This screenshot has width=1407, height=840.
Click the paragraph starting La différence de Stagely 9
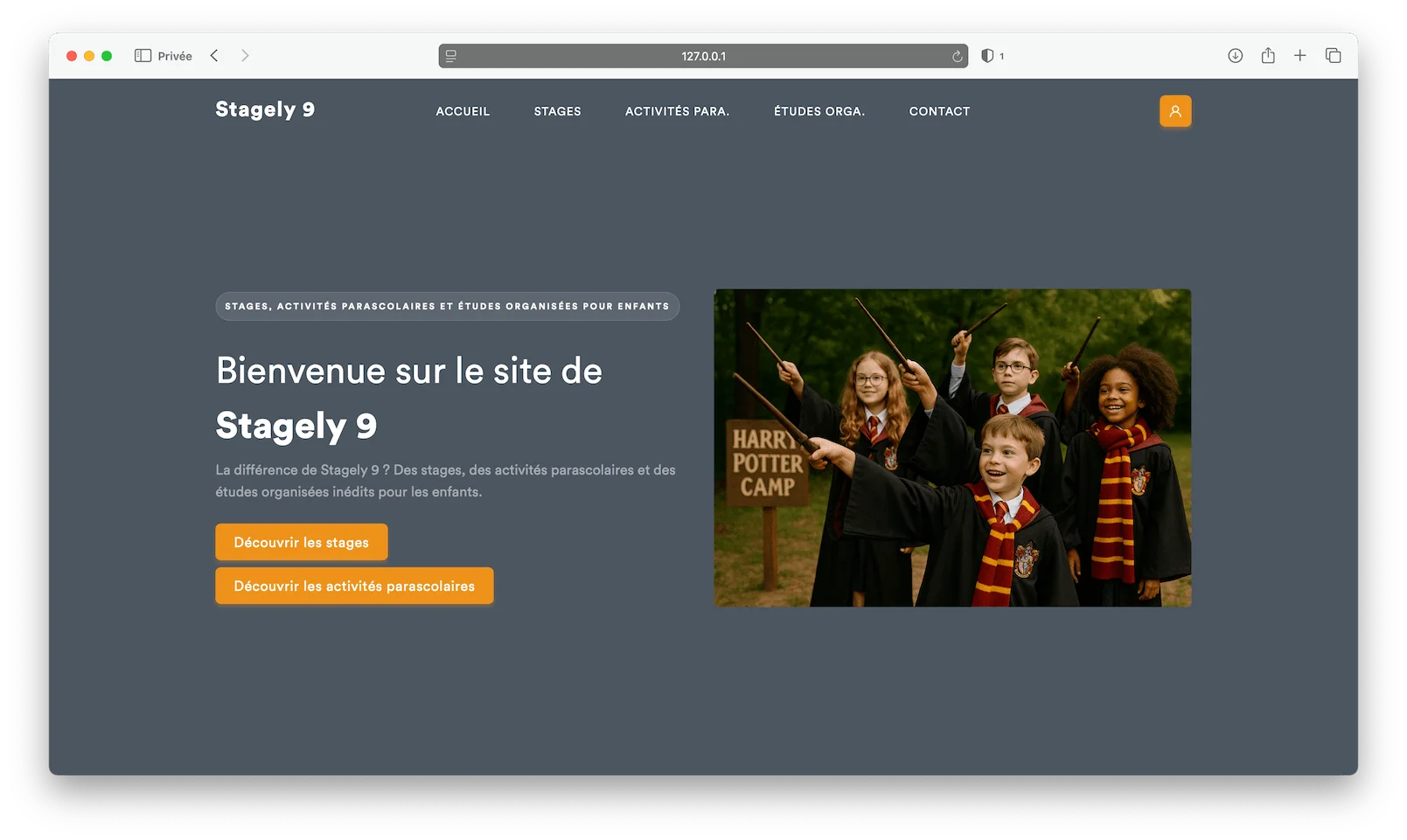tap(446, 481)
